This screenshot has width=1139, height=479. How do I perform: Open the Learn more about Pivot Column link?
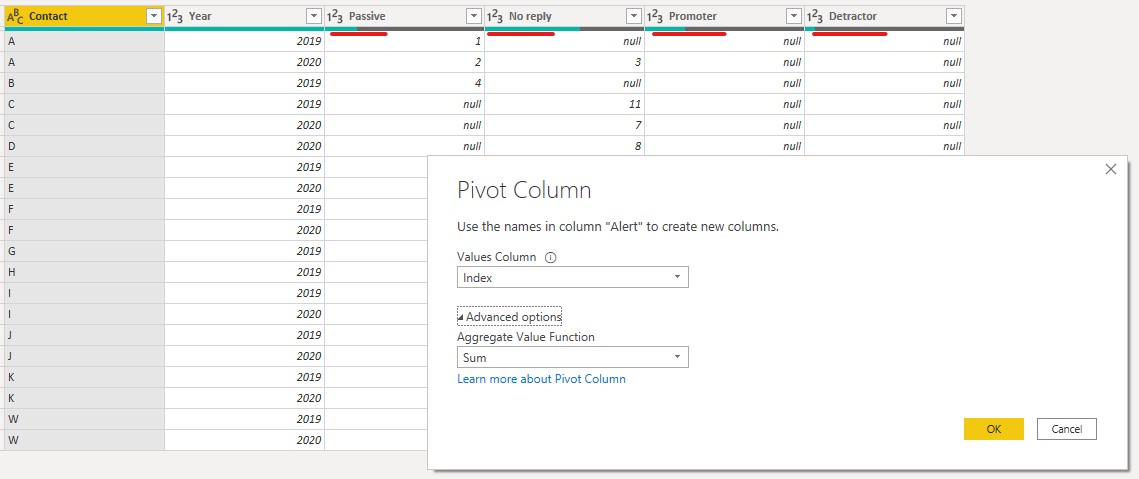pyautogui.click(x=541, y=379)
